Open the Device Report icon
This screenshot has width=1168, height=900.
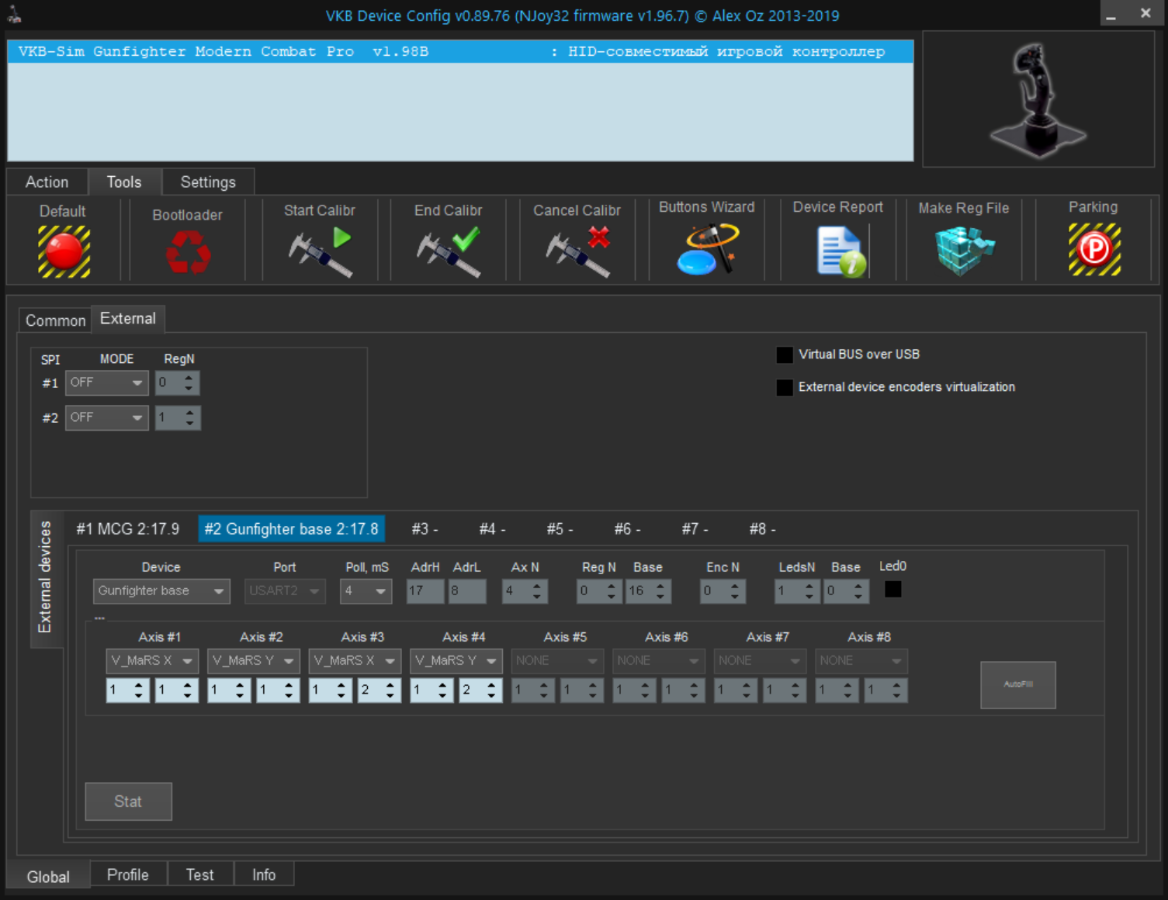pos(838,250)
